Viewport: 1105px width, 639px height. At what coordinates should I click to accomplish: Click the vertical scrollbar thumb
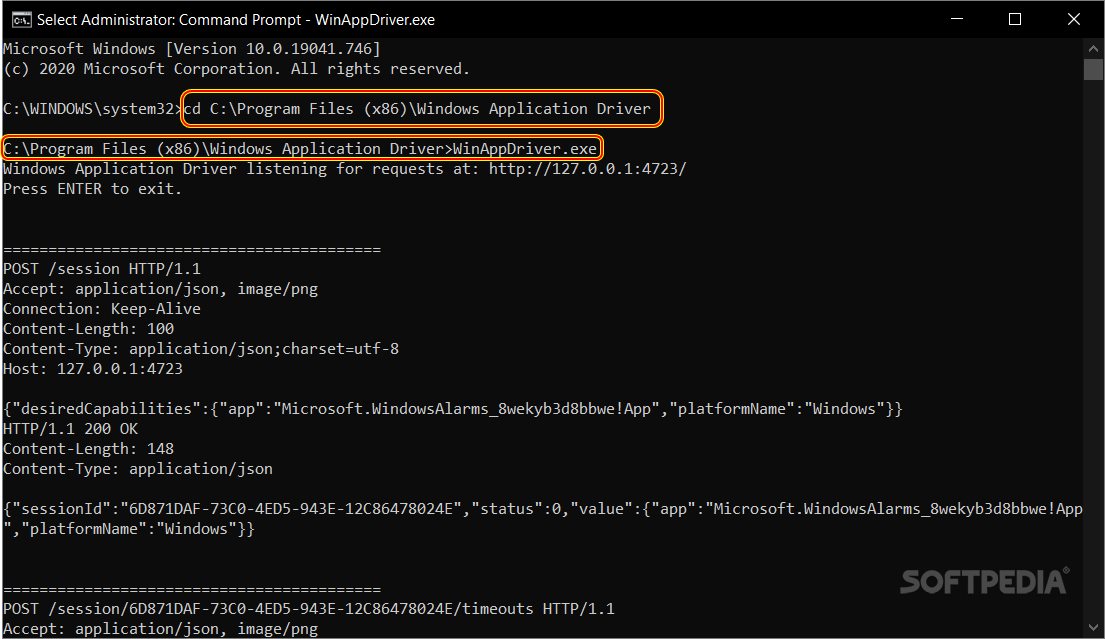(1093, 69)
